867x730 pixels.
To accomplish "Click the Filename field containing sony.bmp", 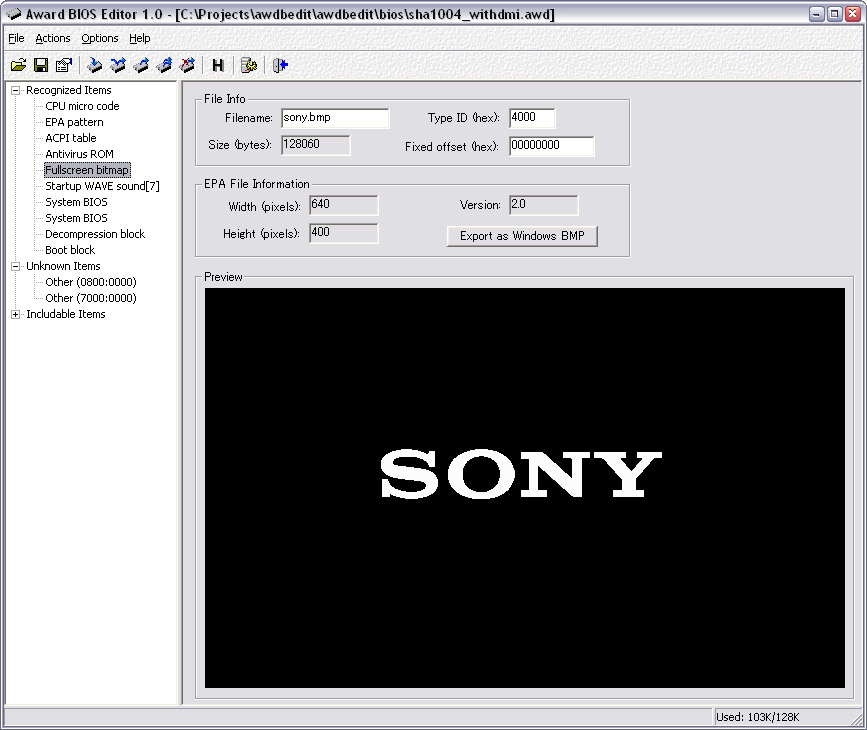I will [334, 118].
